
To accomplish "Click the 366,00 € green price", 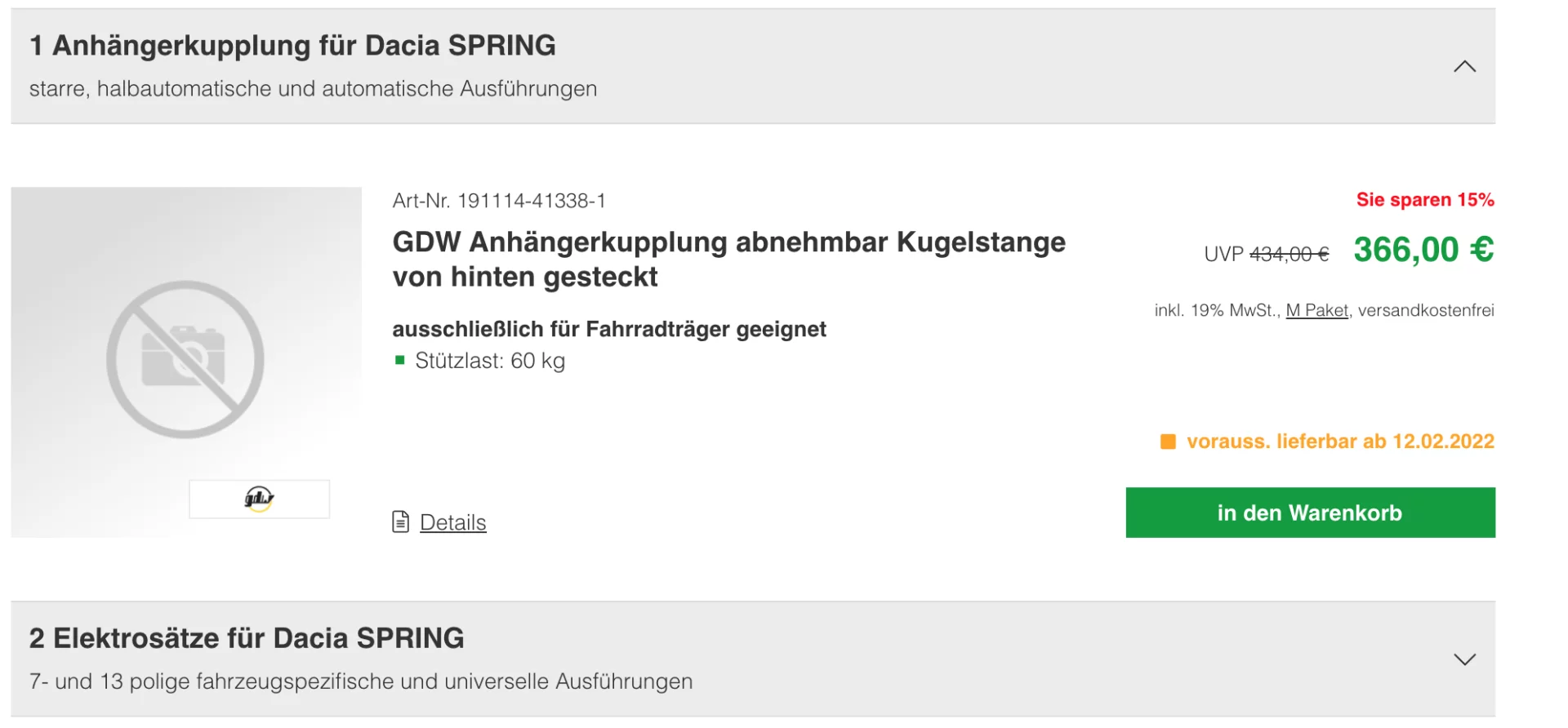I will (x=1423, y=250).
